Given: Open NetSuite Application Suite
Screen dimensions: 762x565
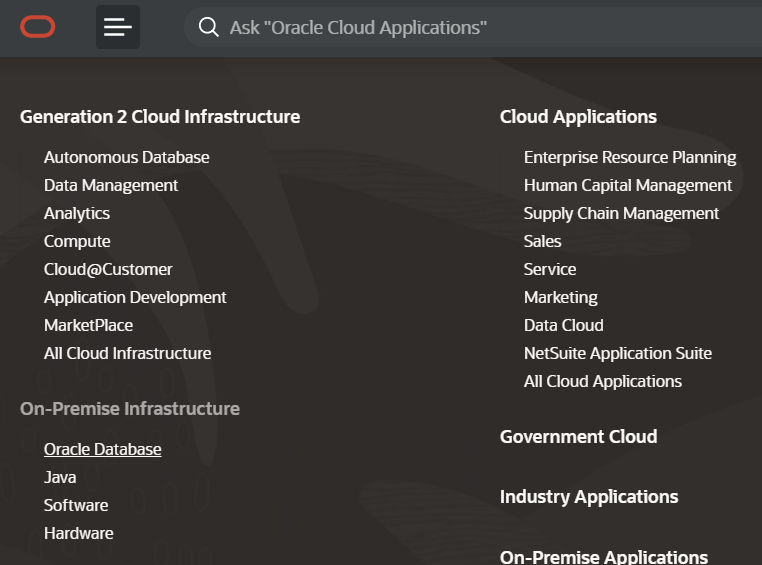Looking at the screenshot, I should pos(618,354).
